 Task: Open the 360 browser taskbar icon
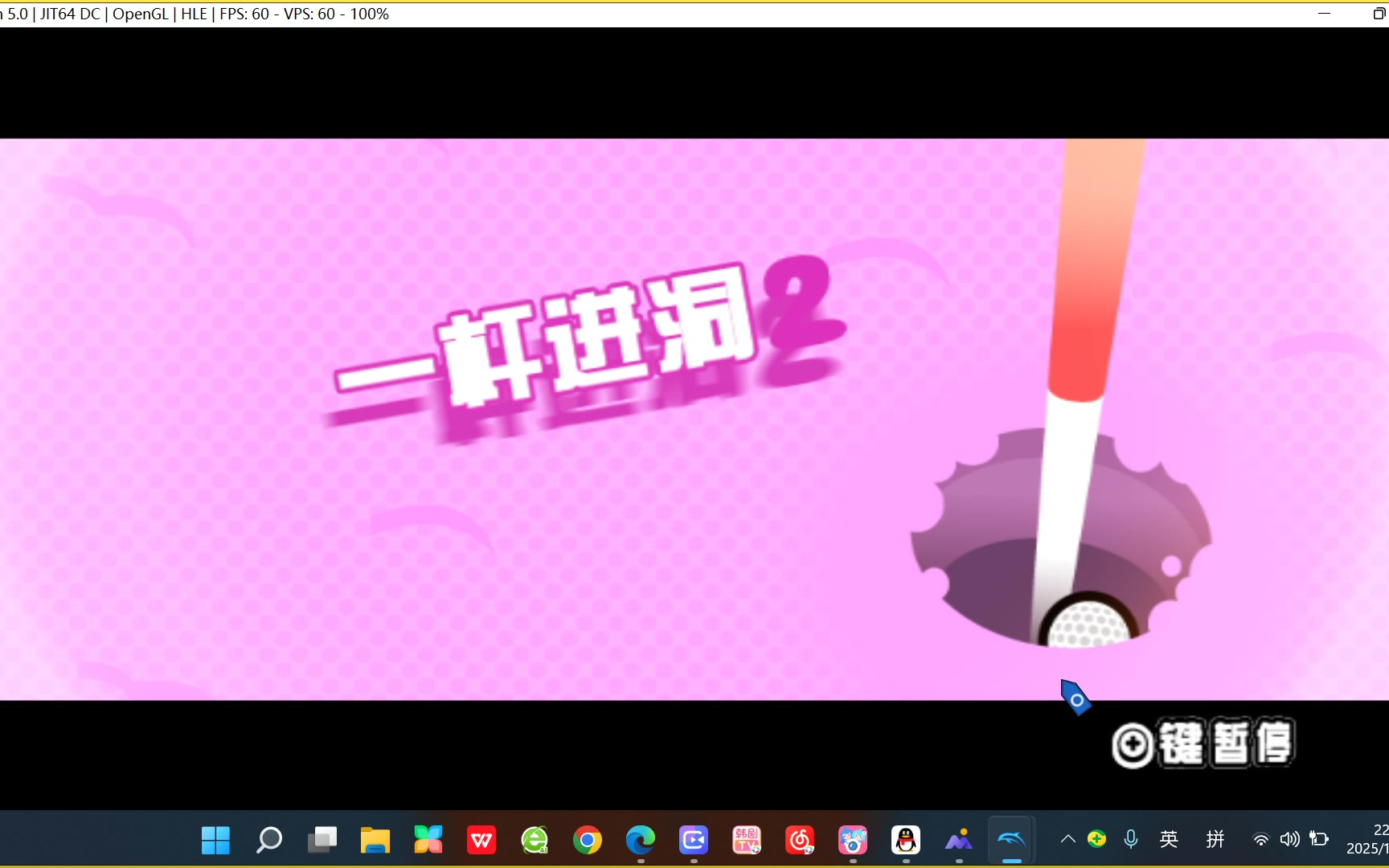(x=534, y=841)
